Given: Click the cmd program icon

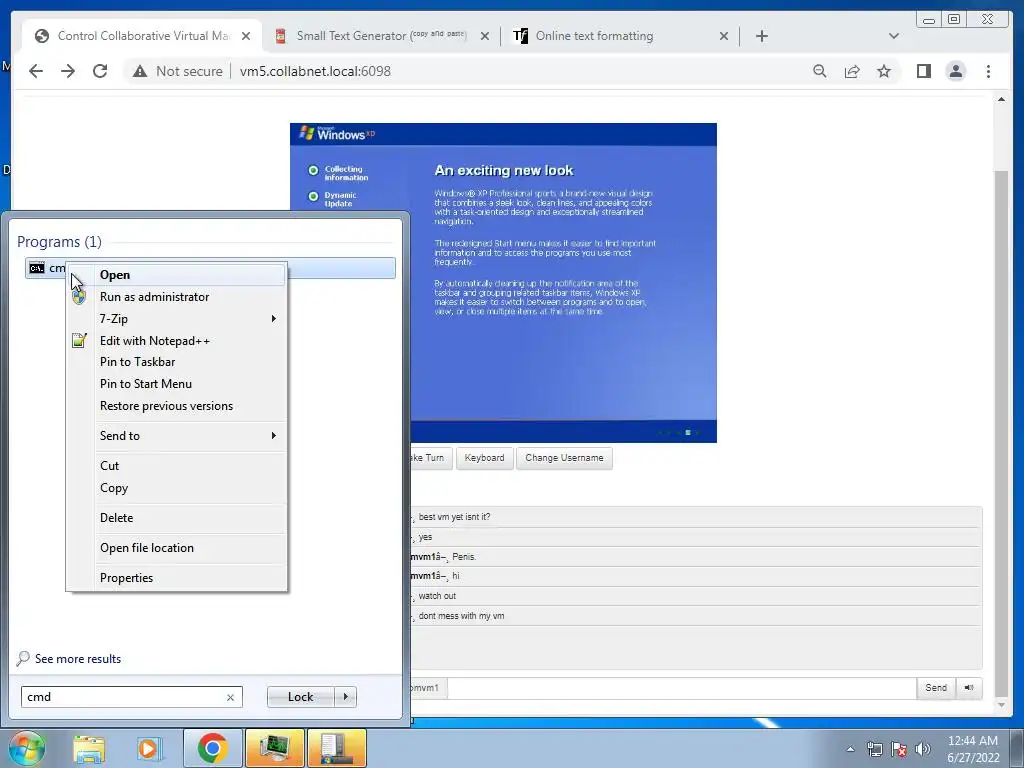Looking at the screenshot, I should [x=37, y=268].
